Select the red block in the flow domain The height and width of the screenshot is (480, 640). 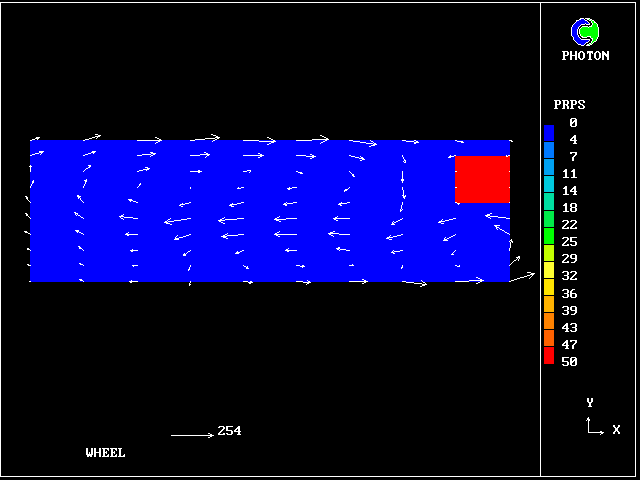[x=482, y=179]
